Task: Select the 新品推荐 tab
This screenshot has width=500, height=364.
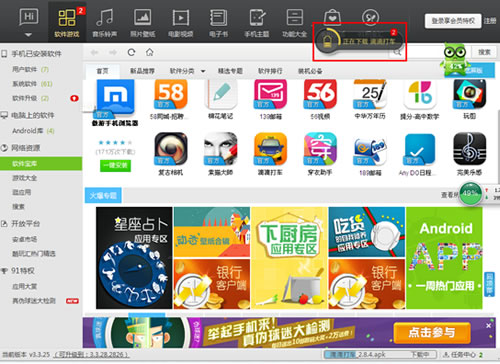Action: pos(142,71)
